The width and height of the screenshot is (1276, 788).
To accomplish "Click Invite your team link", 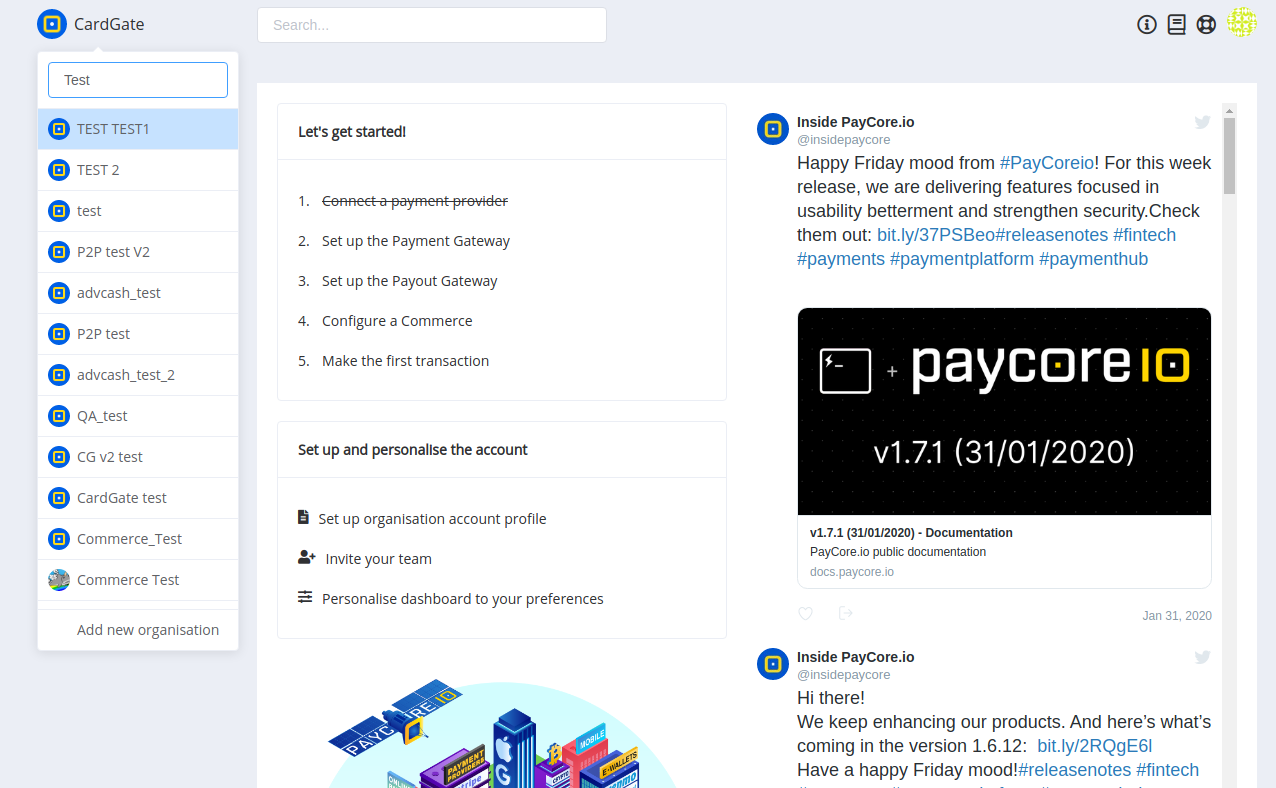I will [379, 559].
